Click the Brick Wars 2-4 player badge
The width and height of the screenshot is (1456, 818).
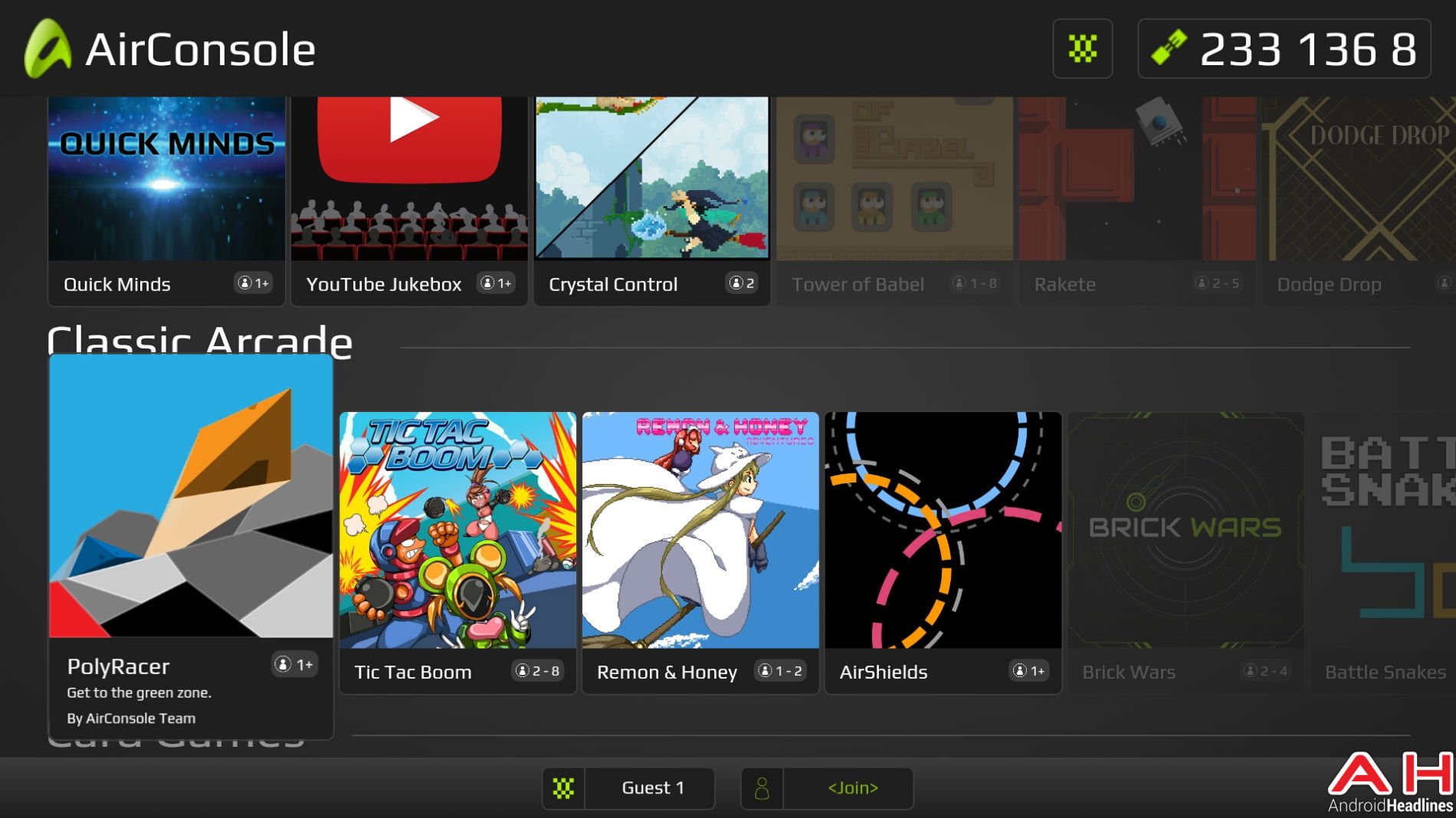[1266, 671]
